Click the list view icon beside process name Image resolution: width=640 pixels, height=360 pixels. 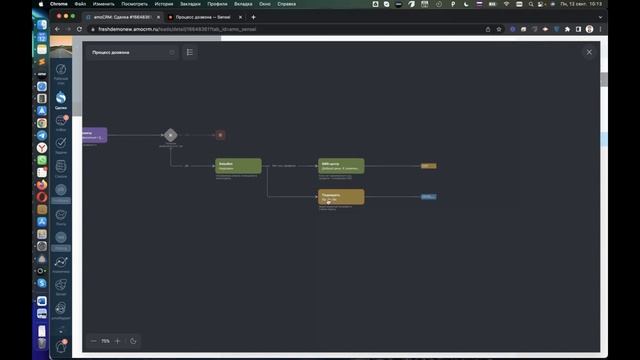pyautogui.click(x=190, y=52)
